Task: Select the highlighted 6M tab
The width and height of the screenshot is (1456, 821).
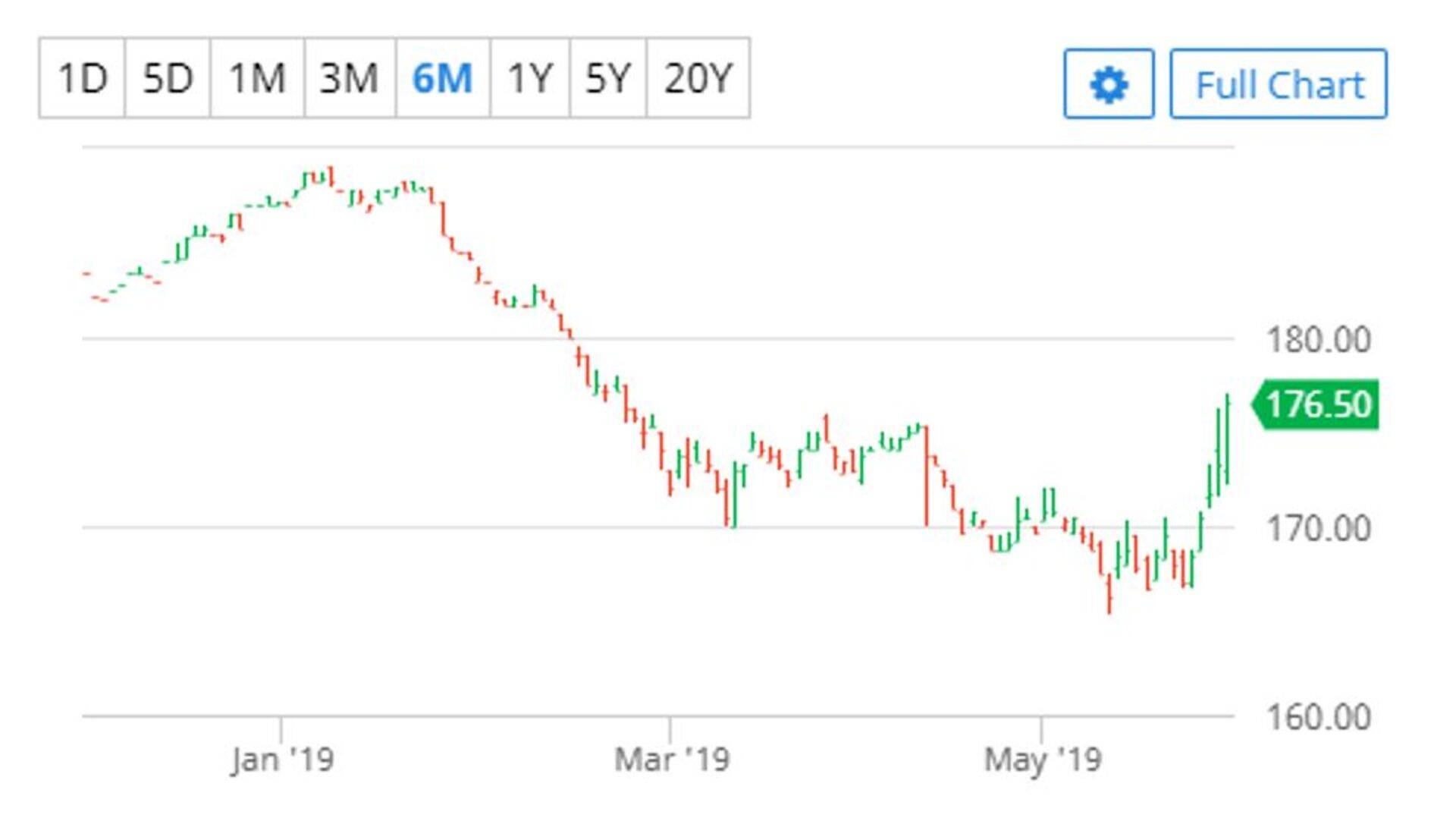Action: pos(442,78)
